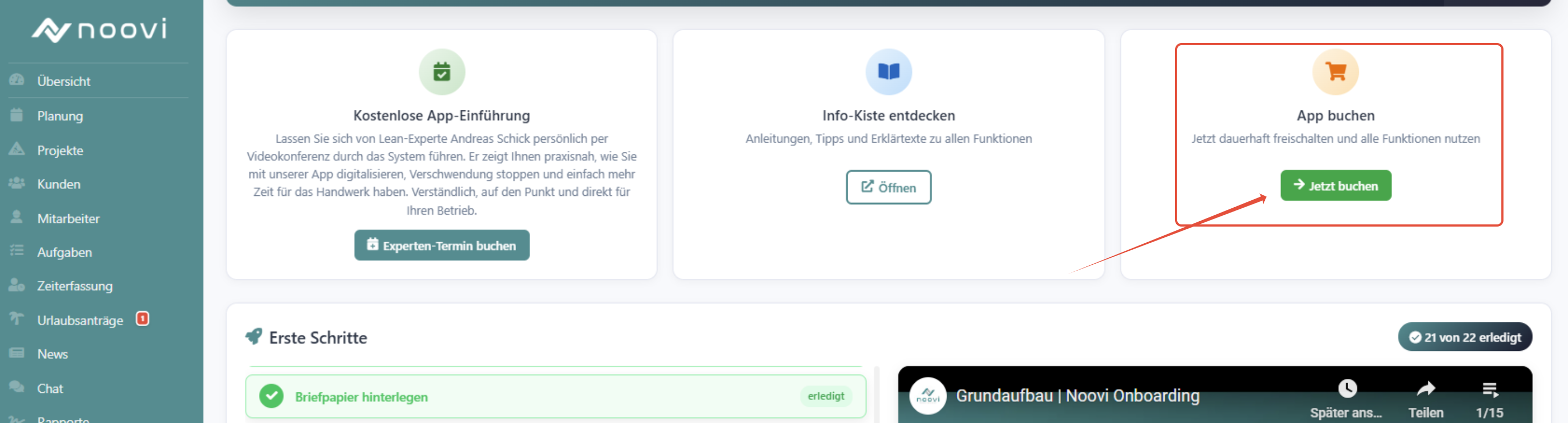Image resolution: width=1568 pixels, height=423 pixels.
Task: Click the 21 von 22 erledigt badge
Action: (x=1464, y=337)
